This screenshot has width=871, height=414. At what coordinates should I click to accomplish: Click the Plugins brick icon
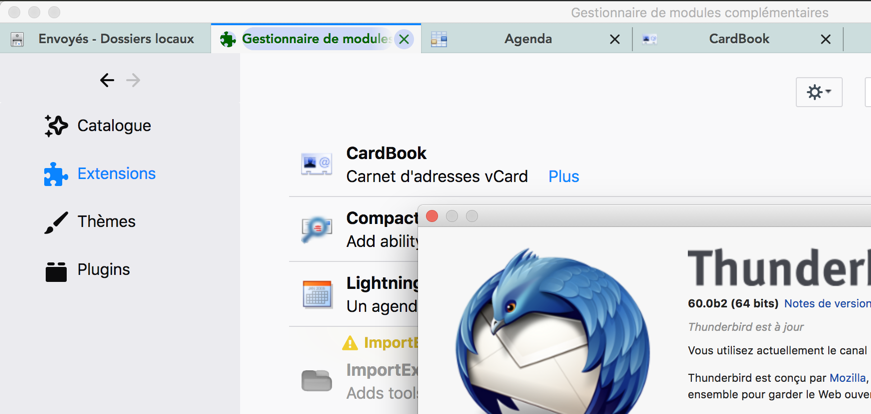coord(56,271)
